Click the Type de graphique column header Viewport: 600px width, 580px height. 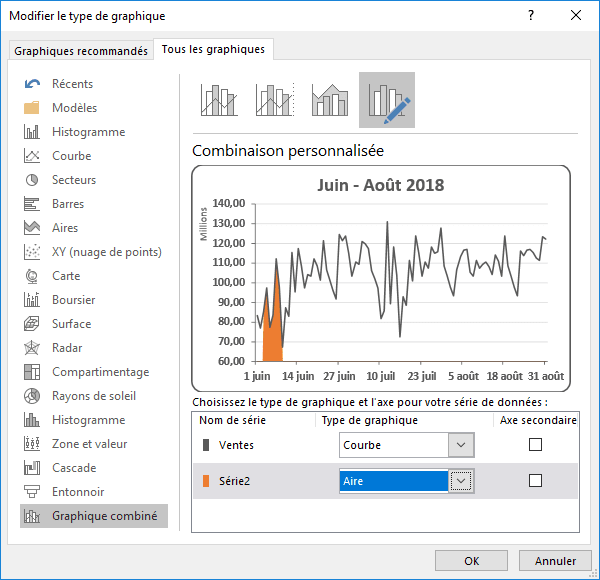coord(370,420)
